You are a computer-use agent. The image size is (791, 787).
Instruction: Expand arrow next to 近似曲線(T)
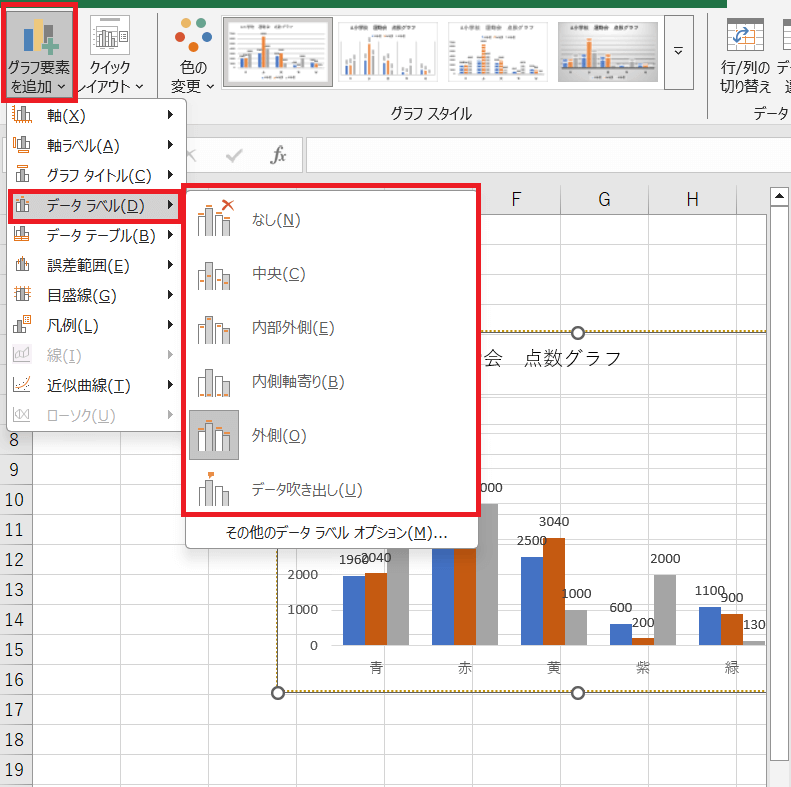pyautogui.click(x=171, y=384)
